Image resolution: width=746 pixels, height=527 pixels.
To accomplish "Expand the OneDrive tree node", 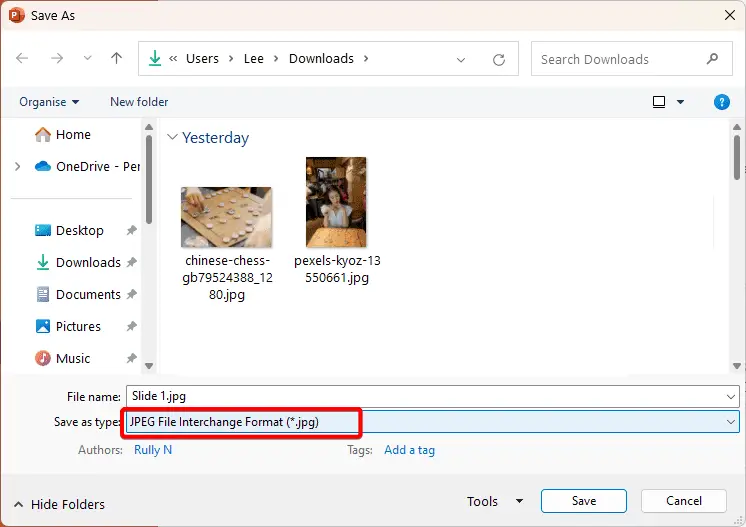I will 18,166.
